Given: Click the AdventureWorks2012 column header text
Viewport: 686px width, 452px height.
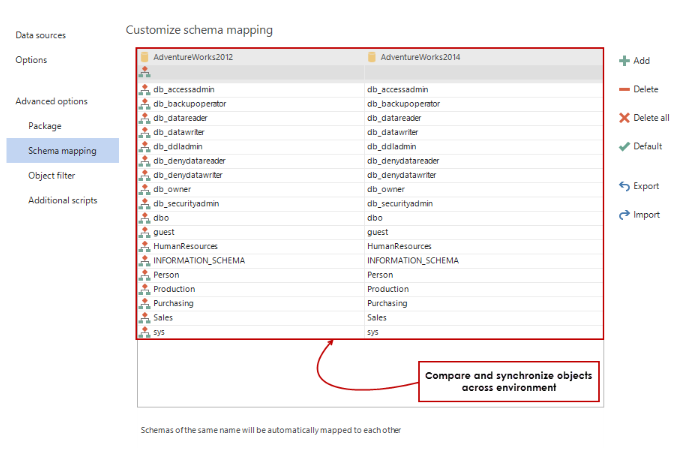Looking at the screenshot, I should point(193,57).
